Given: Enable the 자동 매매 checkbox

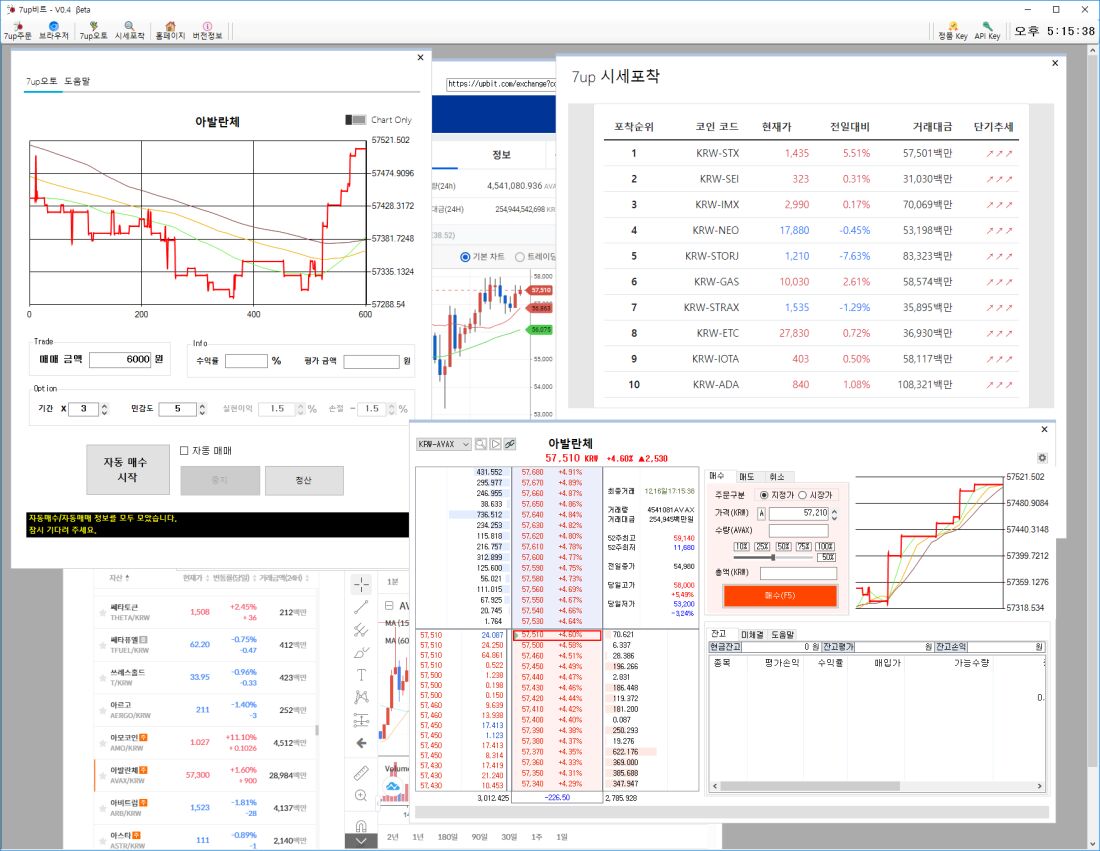Looking at the screenshot, I should [183, 451].
